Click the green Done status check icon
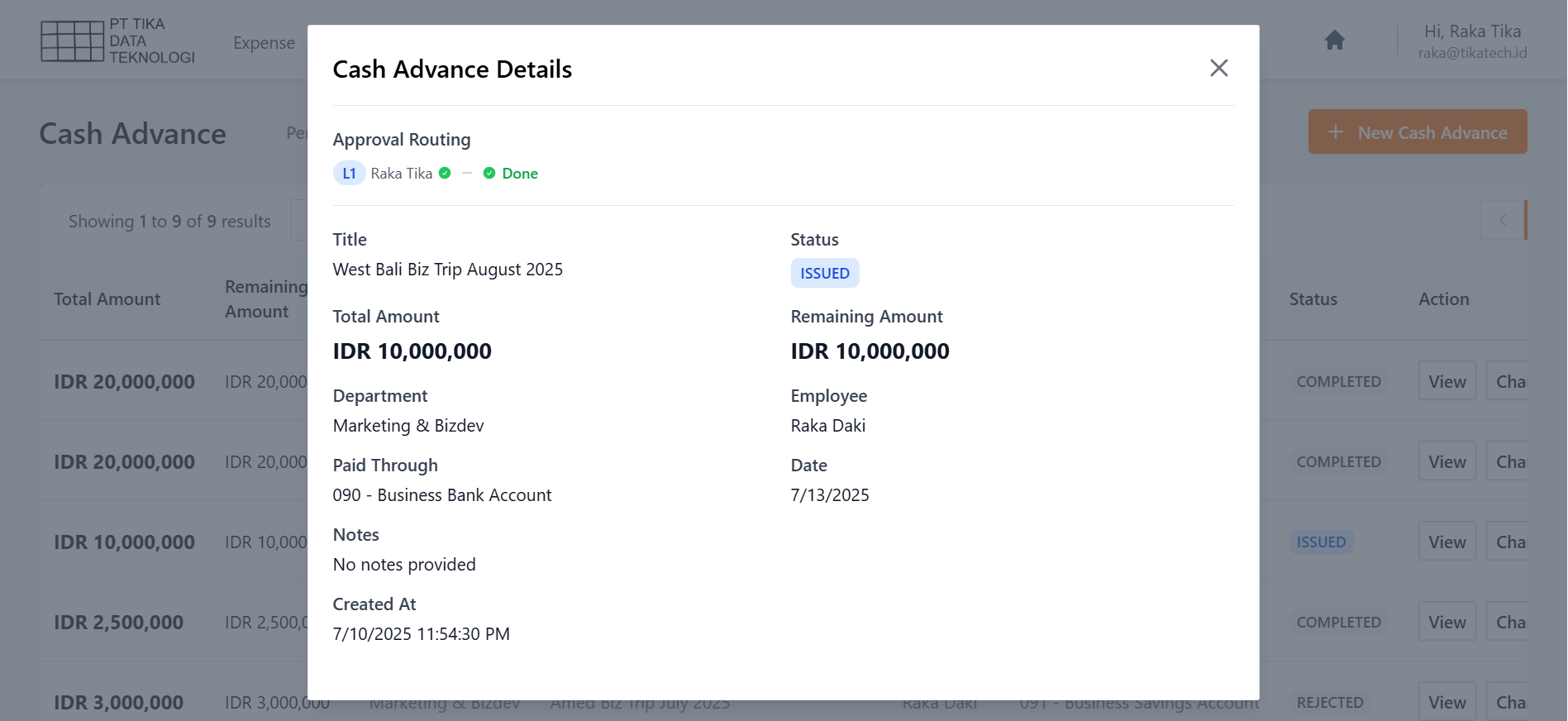The image size is (1568, 721). [x=489, y=173]
